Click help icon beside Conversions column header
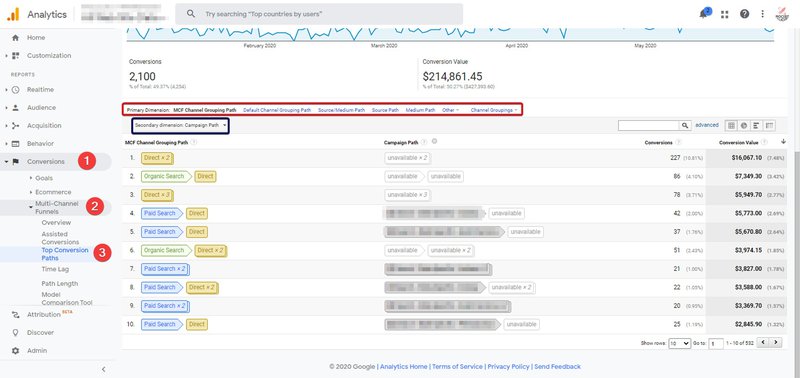 tap(678, 143)
